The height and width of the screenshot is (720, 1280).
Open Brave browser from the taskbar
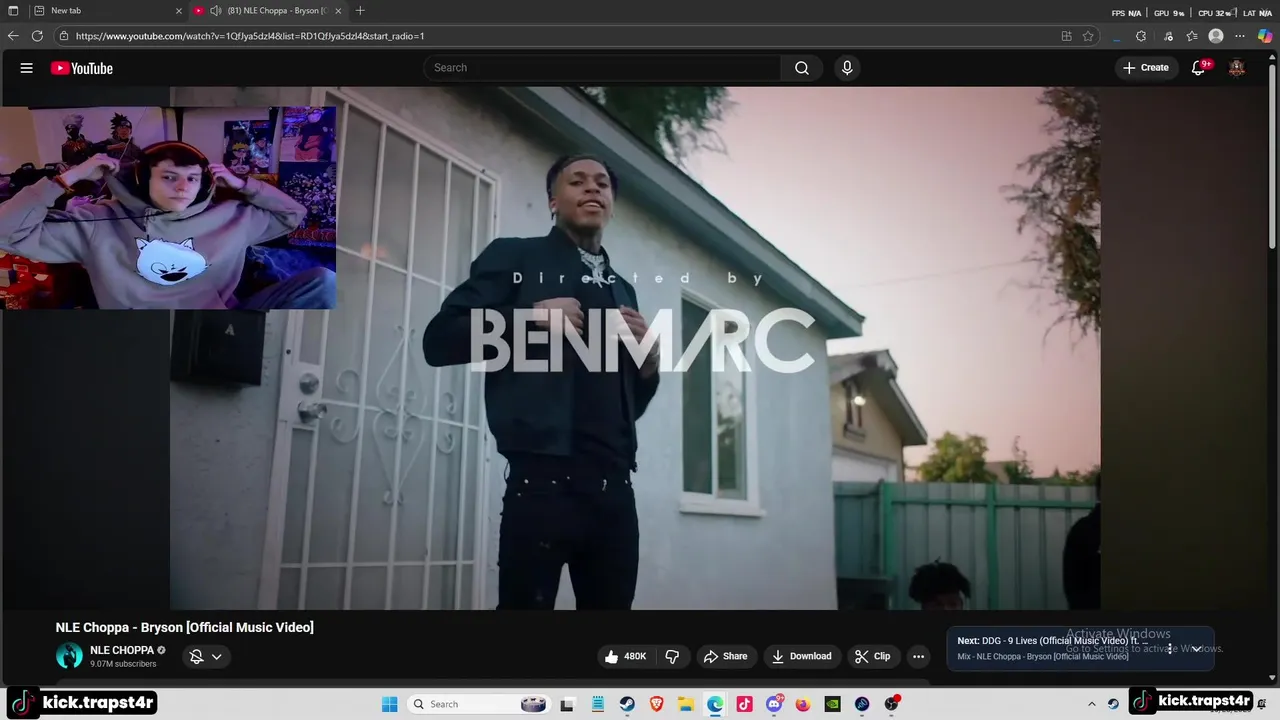(656, 704)
